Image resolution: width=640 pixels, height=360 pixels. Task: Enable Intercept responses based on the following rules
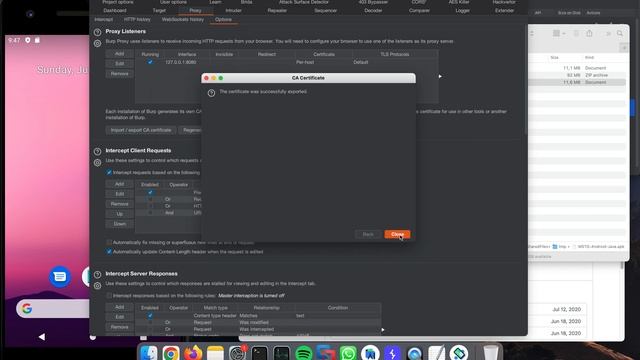click(109, 296)
